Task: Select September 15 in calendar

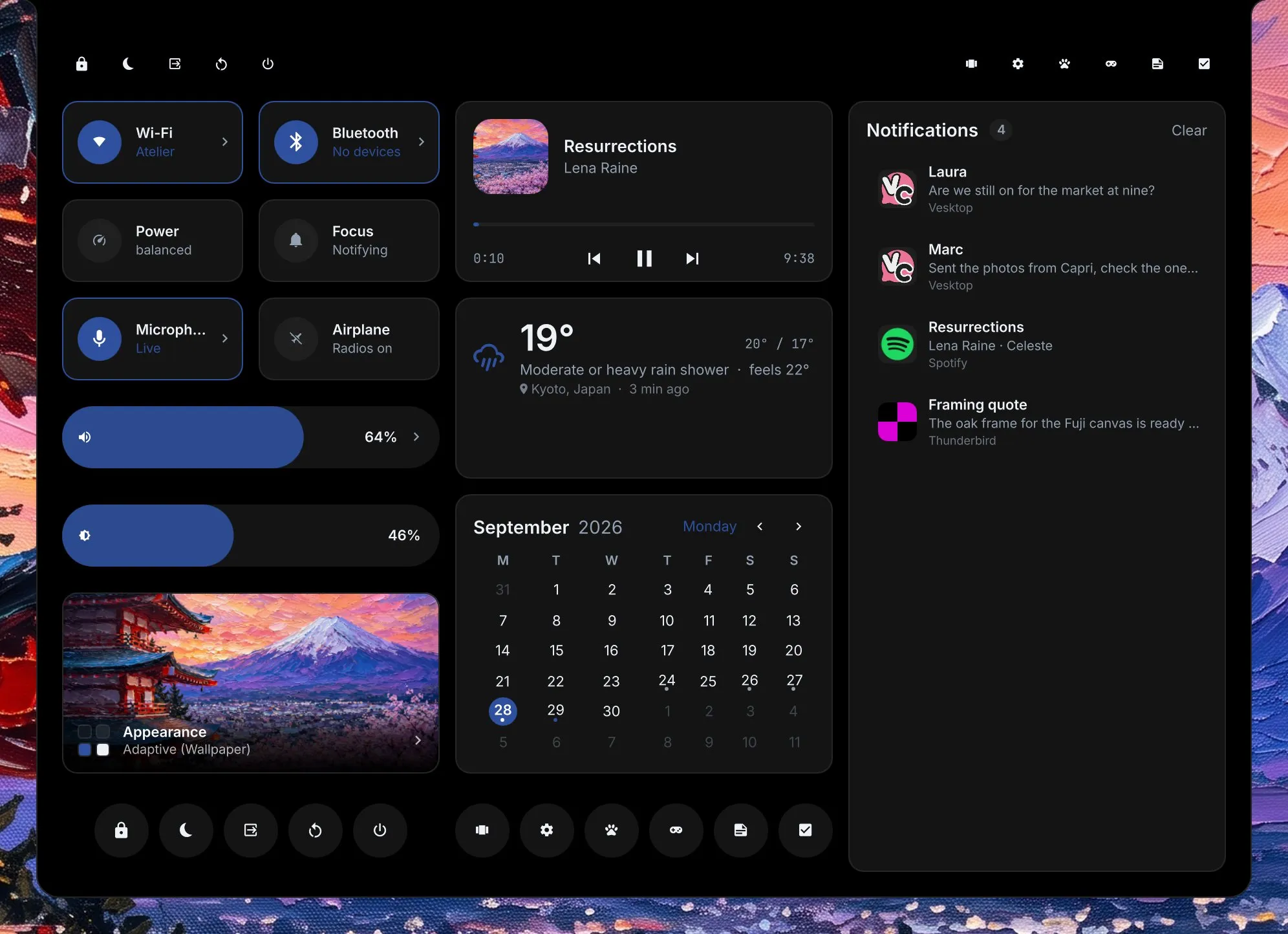Action: tap(556, 651)
